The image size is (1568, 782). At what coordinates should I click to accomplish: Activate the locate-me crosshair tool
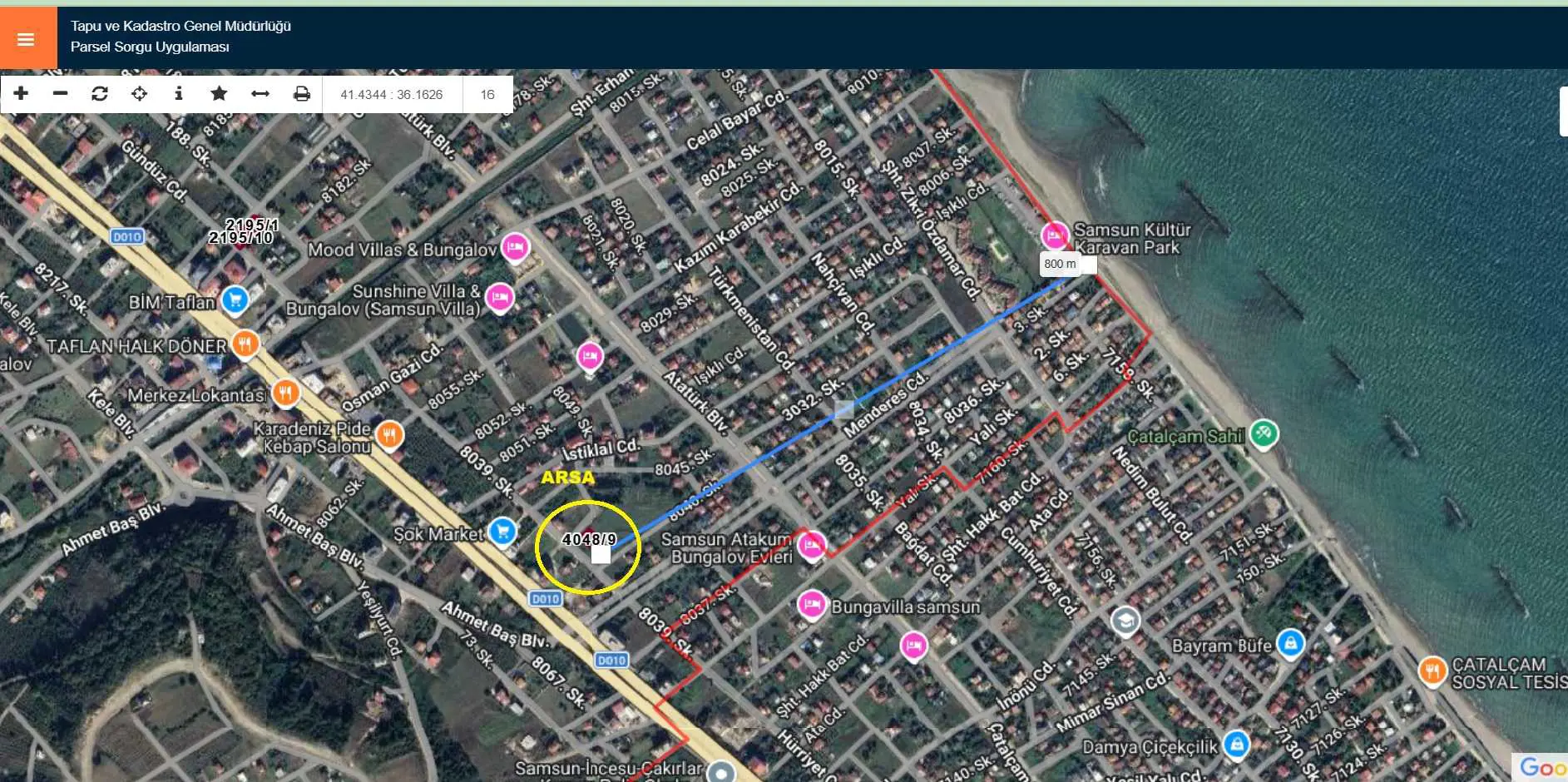pos(140,94)
